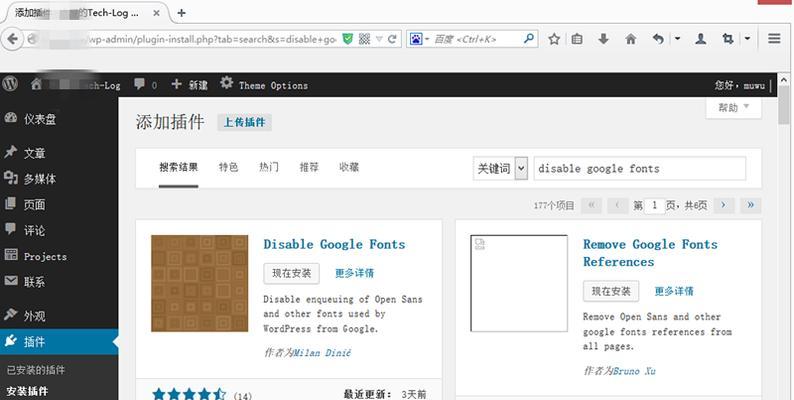
Task: Switch to the 收藏 tab
Action: [x=349, y=167]
